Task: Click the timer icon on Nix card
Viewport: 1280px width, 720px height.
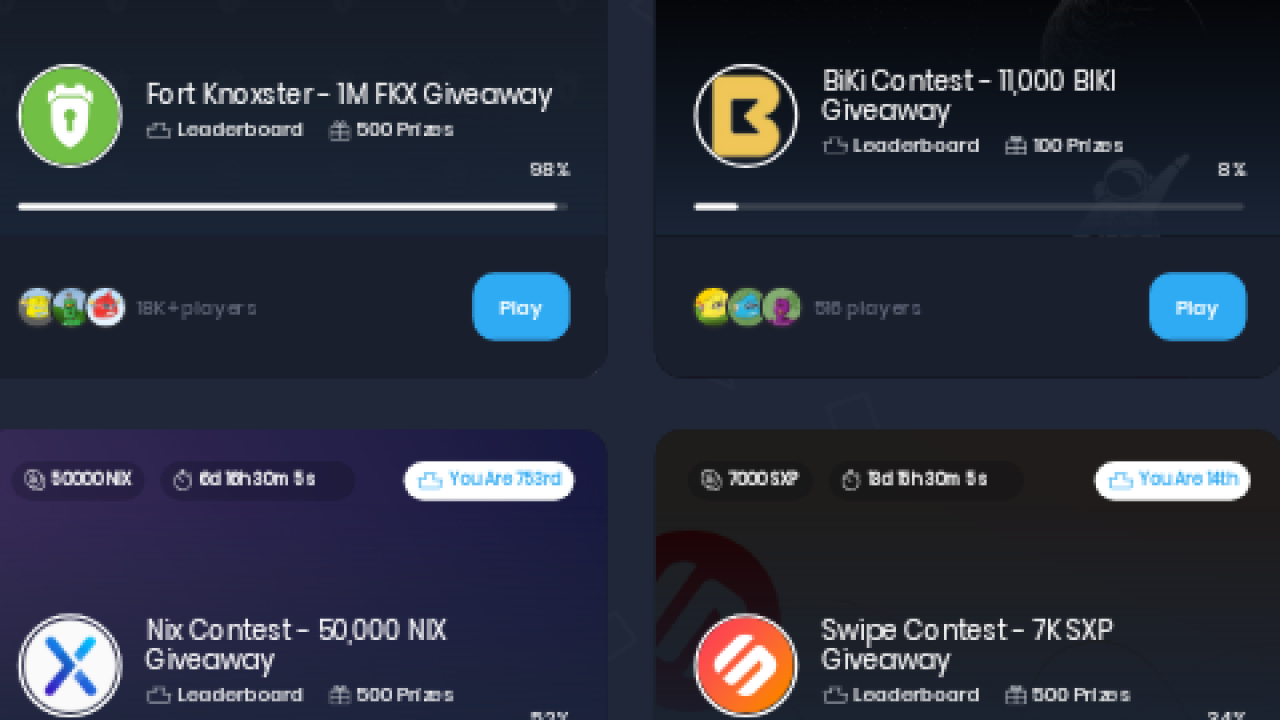Action: 182,480
